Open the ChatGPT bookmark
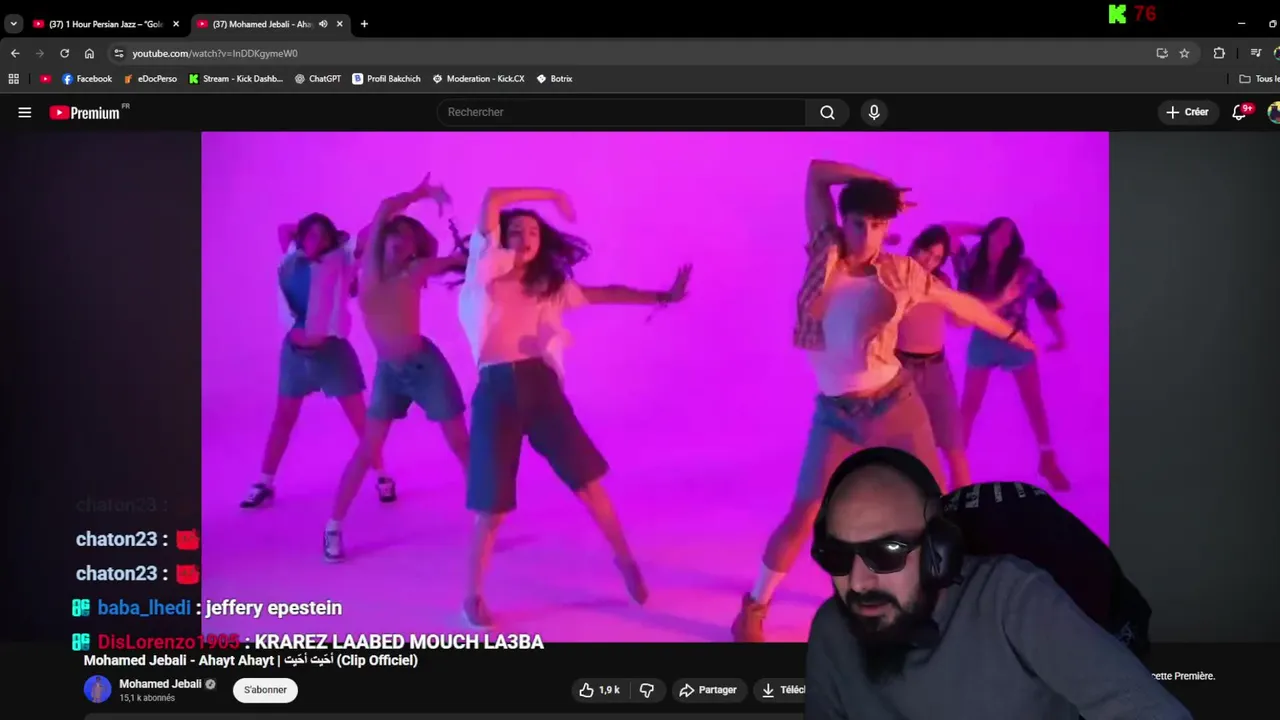The width and height of the screenshot is (1280, 720). click(318, 79)
